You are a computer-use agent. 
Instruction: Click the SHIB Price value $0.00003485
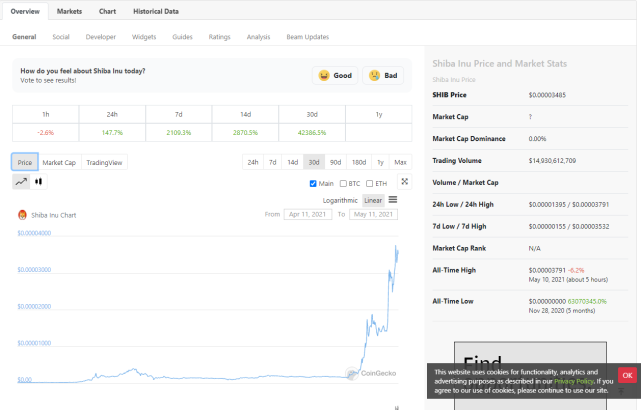pos(547,95)
